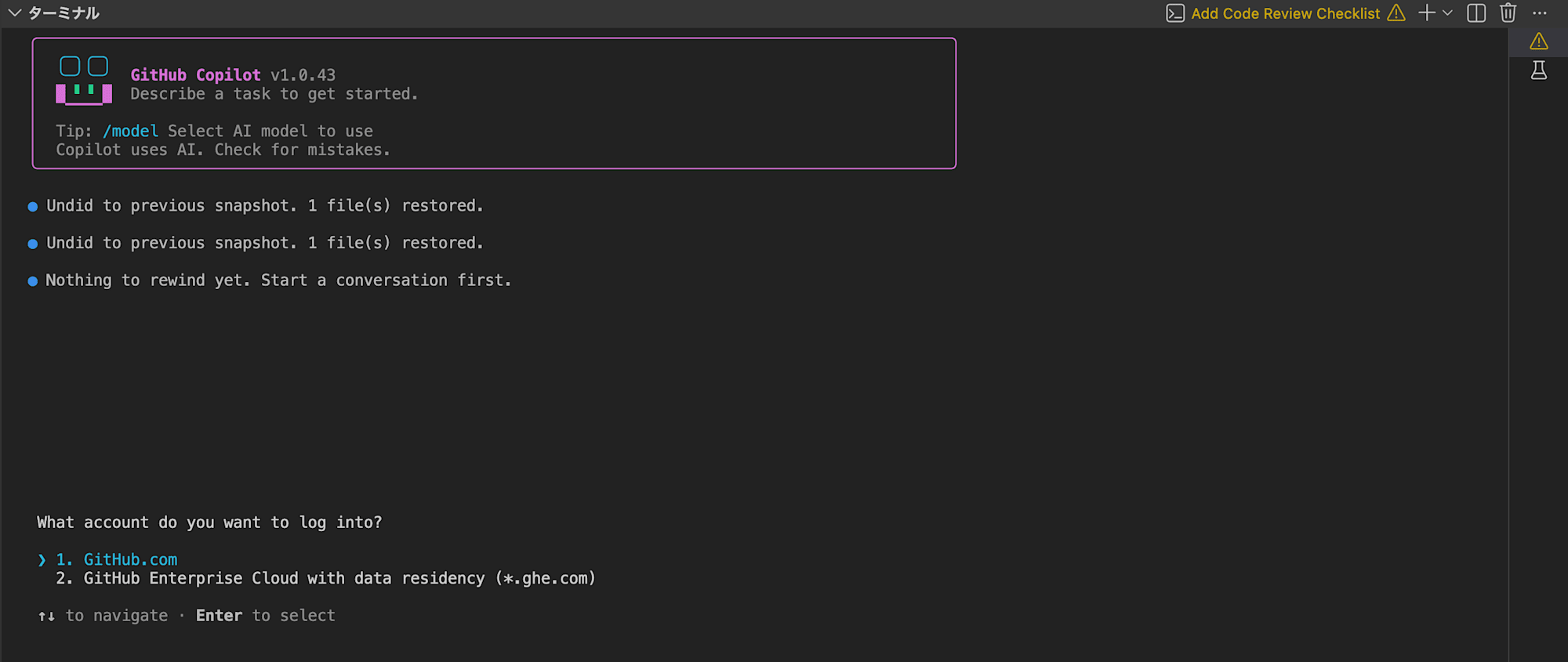Screen dimensions: 1568x662
Task: Click the Nothing to rewind yet message
Action: (278, 280)
